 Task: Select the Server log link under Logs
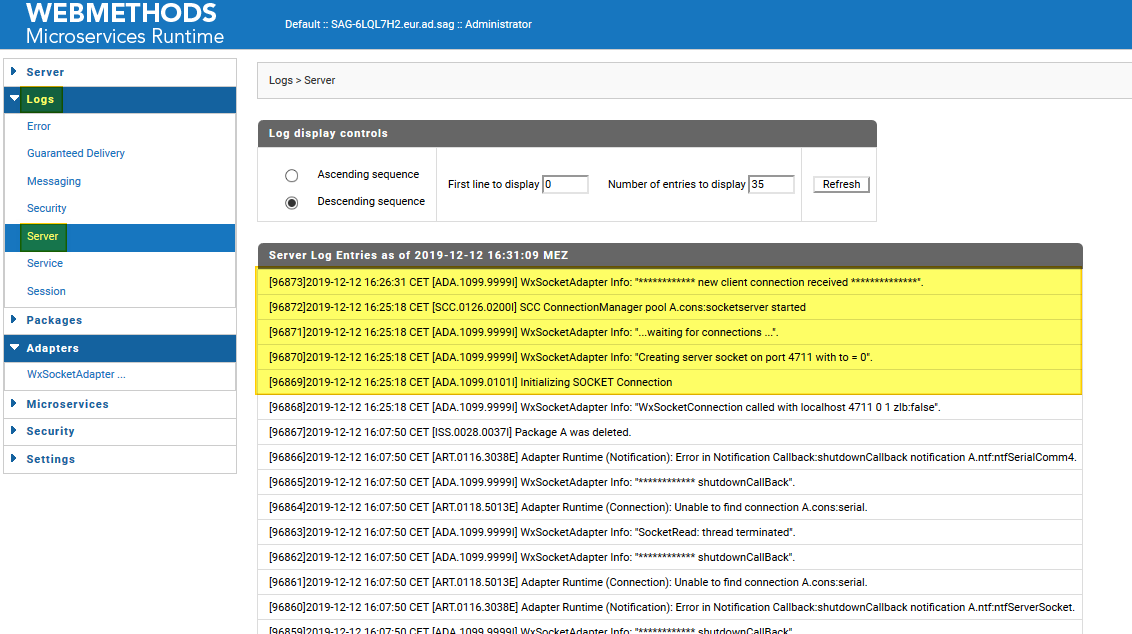pos(43,236)
